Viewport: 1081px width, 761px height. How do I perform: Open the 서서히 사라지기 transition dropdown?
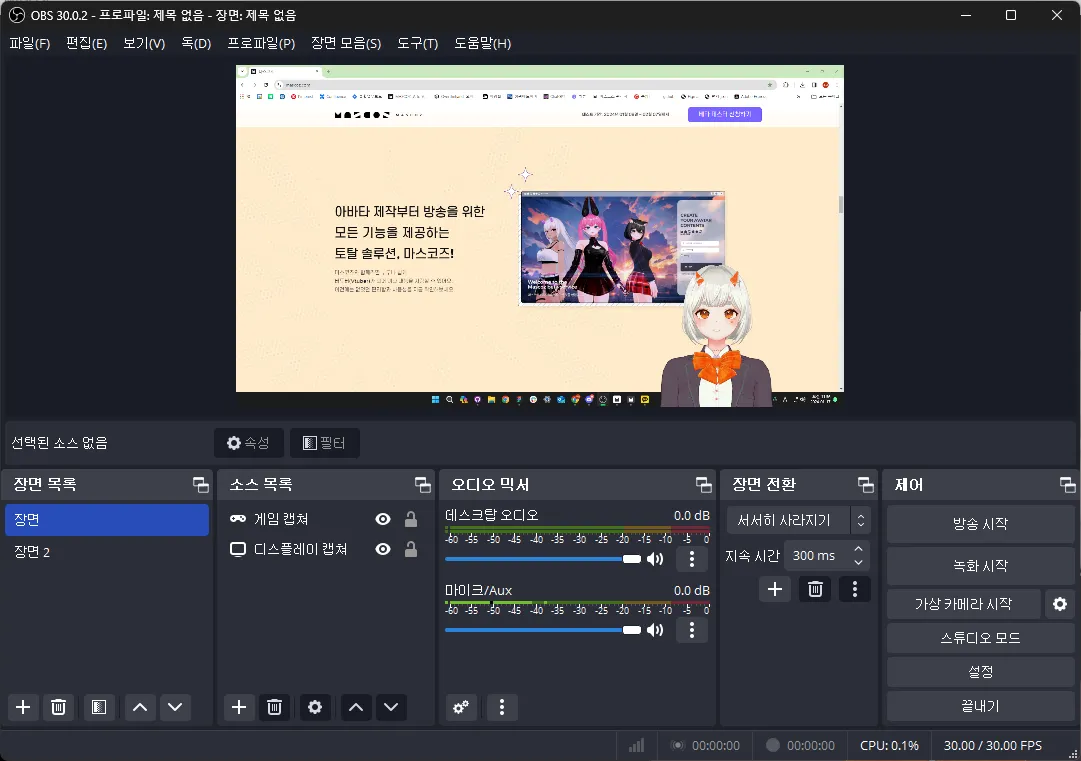(797, 520)
